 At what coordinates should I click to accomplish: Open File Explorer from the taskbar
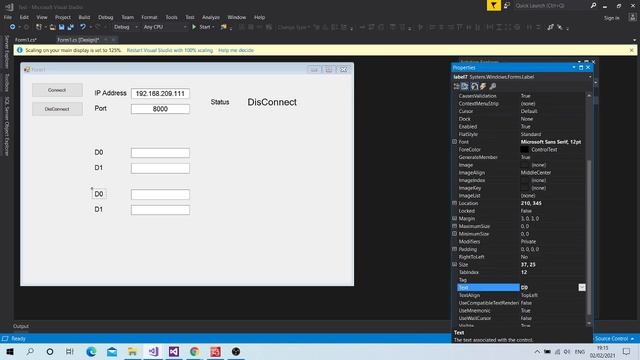[132, 351]
